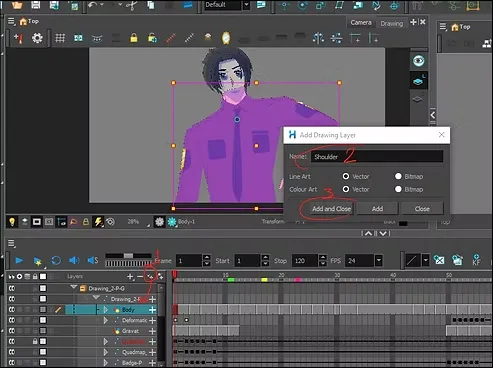Click the layers overlay icon below the eye

coord(418,81)
